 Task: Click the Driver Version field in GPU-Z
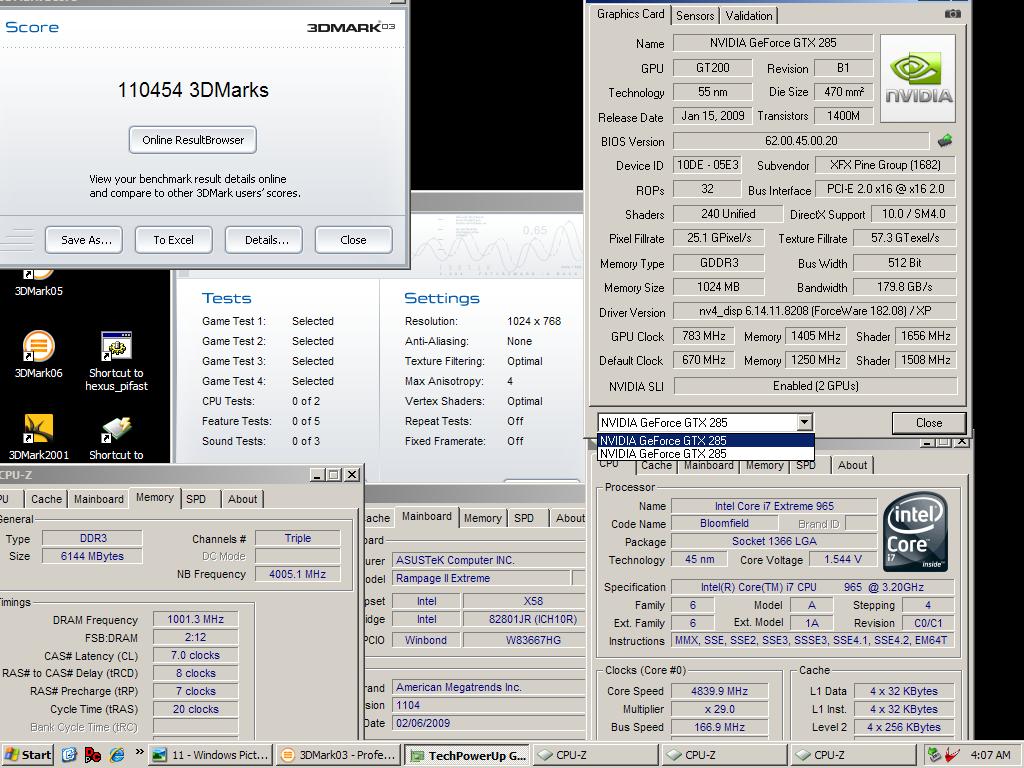(x=815, y=311)
